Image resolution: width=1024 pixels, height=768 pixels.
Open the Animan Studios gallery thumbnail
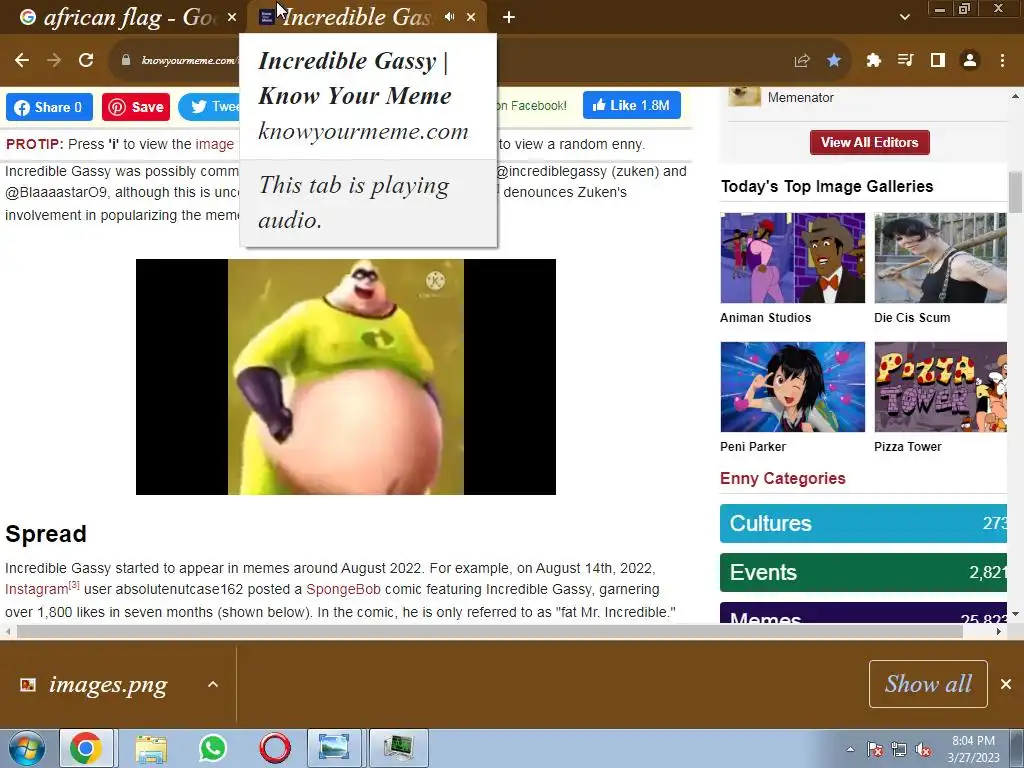pyautogui.click(x=792, y=257)
